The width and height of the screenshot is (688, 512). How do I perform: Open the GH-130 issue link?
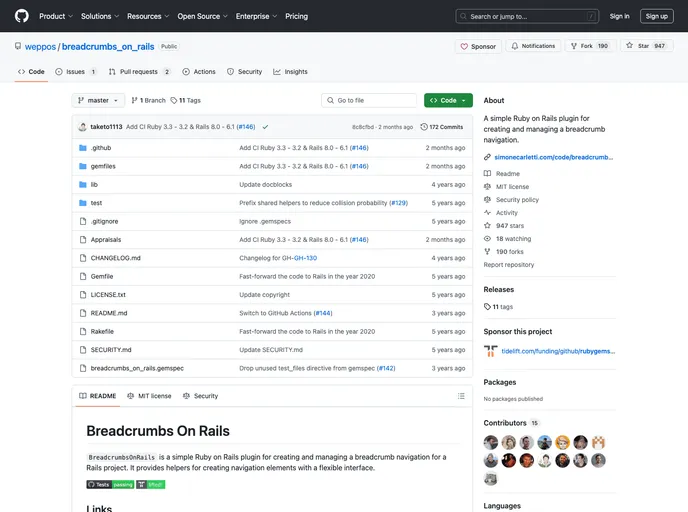click(x=305, y=258)
